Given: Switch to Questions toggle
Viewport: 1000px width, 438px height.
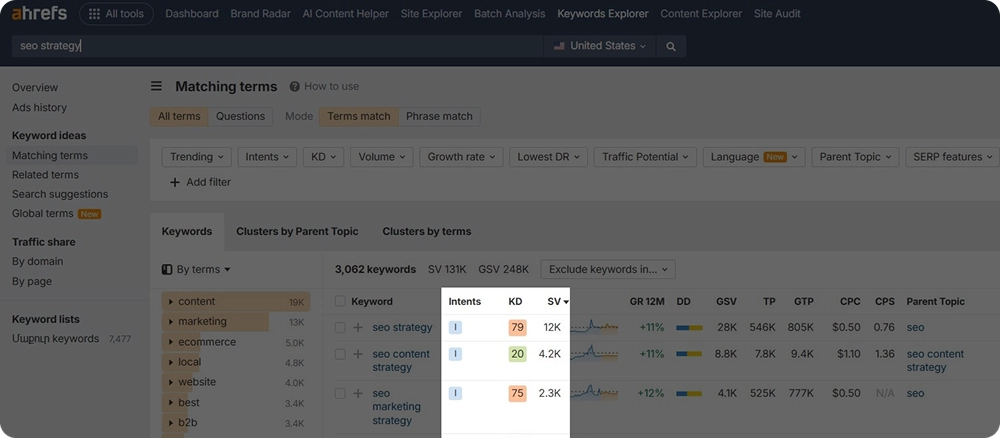Looking at the screenshot, I should pos(240,116).
